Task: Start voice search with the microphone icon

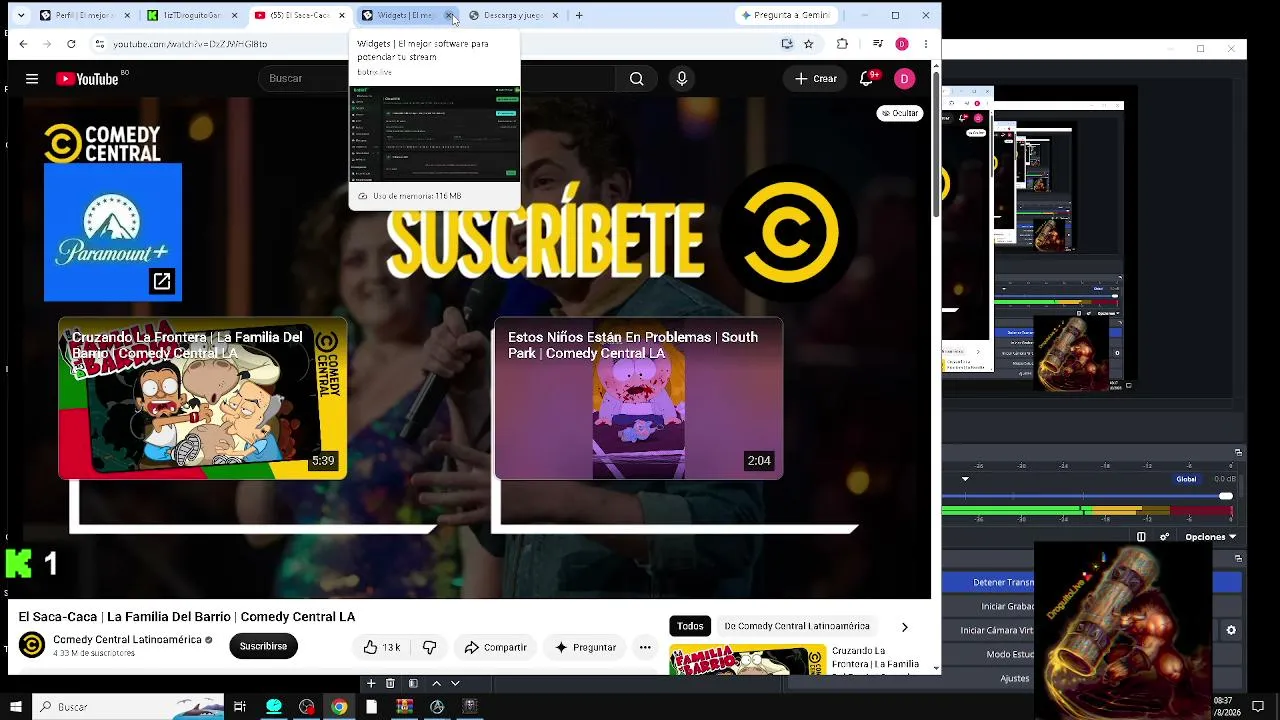Action: (682, 79)
